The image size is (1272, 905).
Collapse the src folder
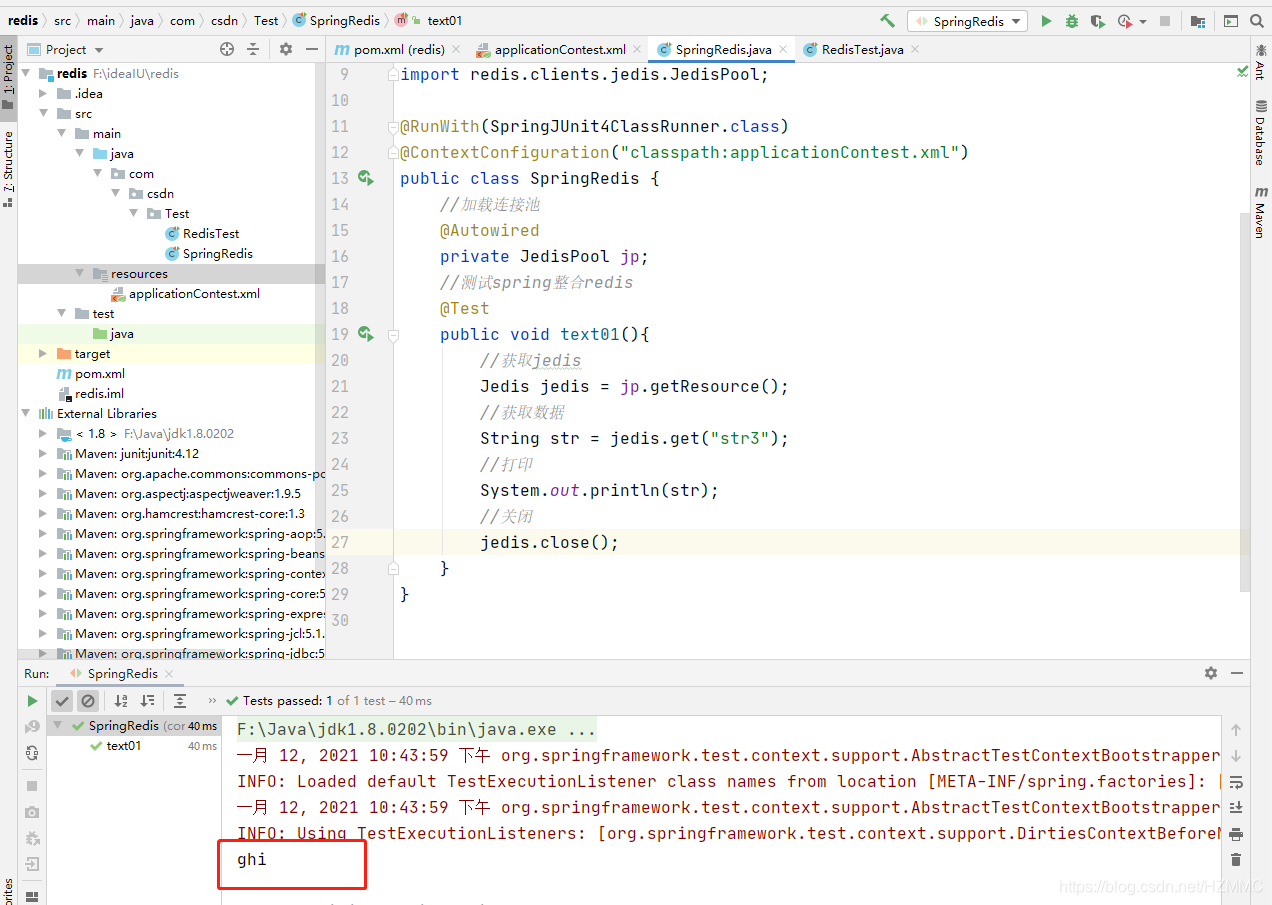42,113
